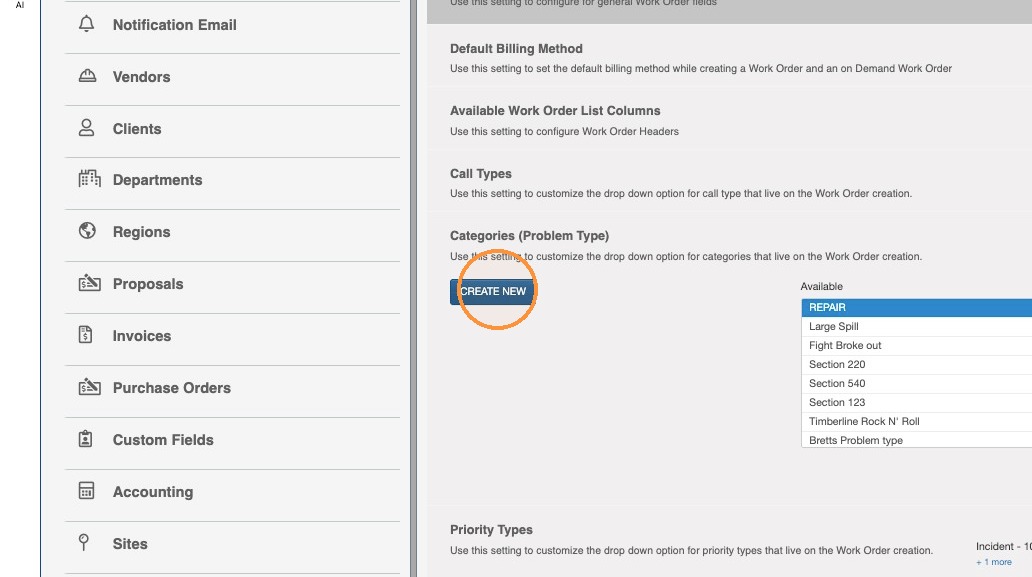This screenshot has height=577, width=1032.
Task: Select REPAIR in the Available list
Action: pyautogui.click(x=917, y=307)
